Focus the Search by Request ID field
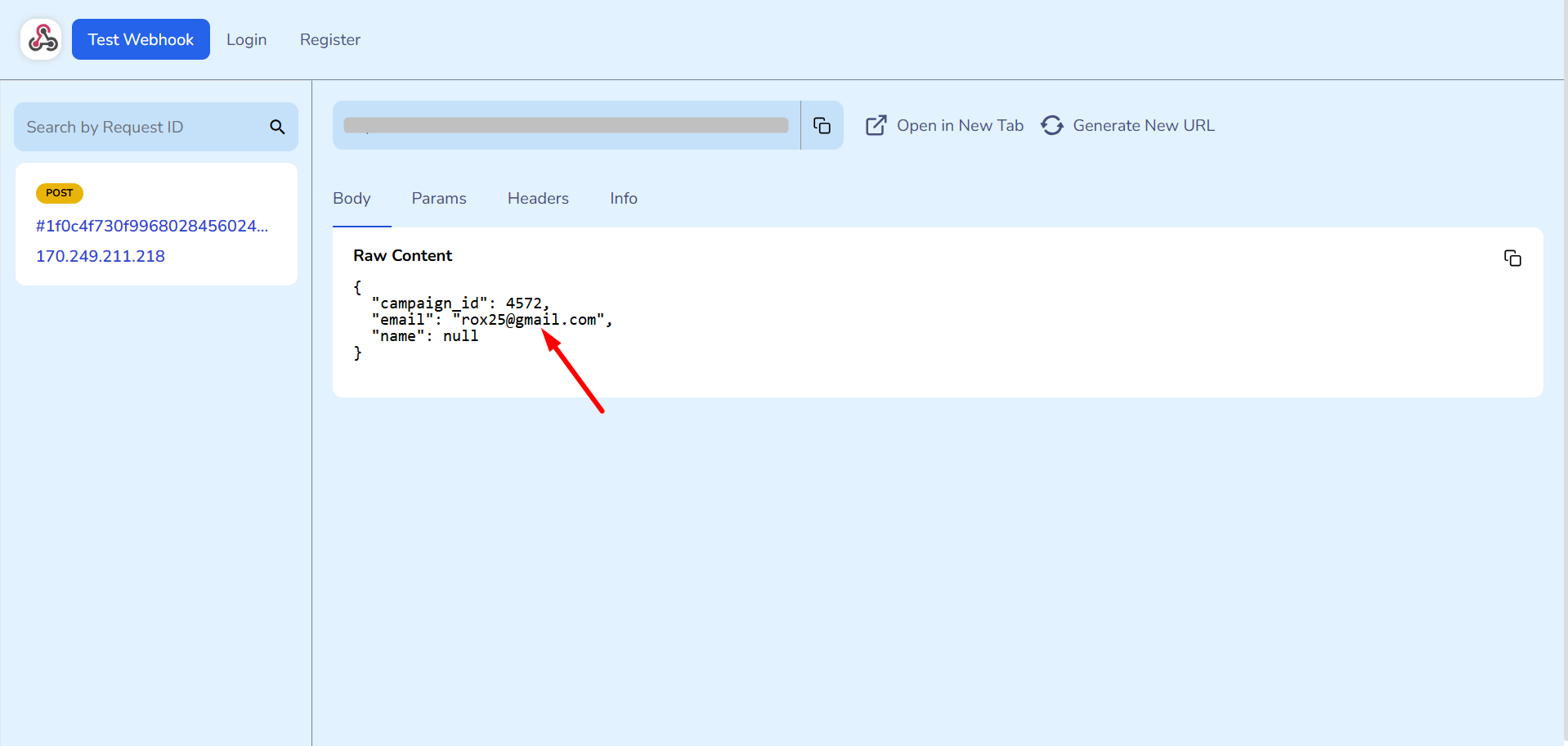This screenshot has height=746, width=1568. point(139,127)
